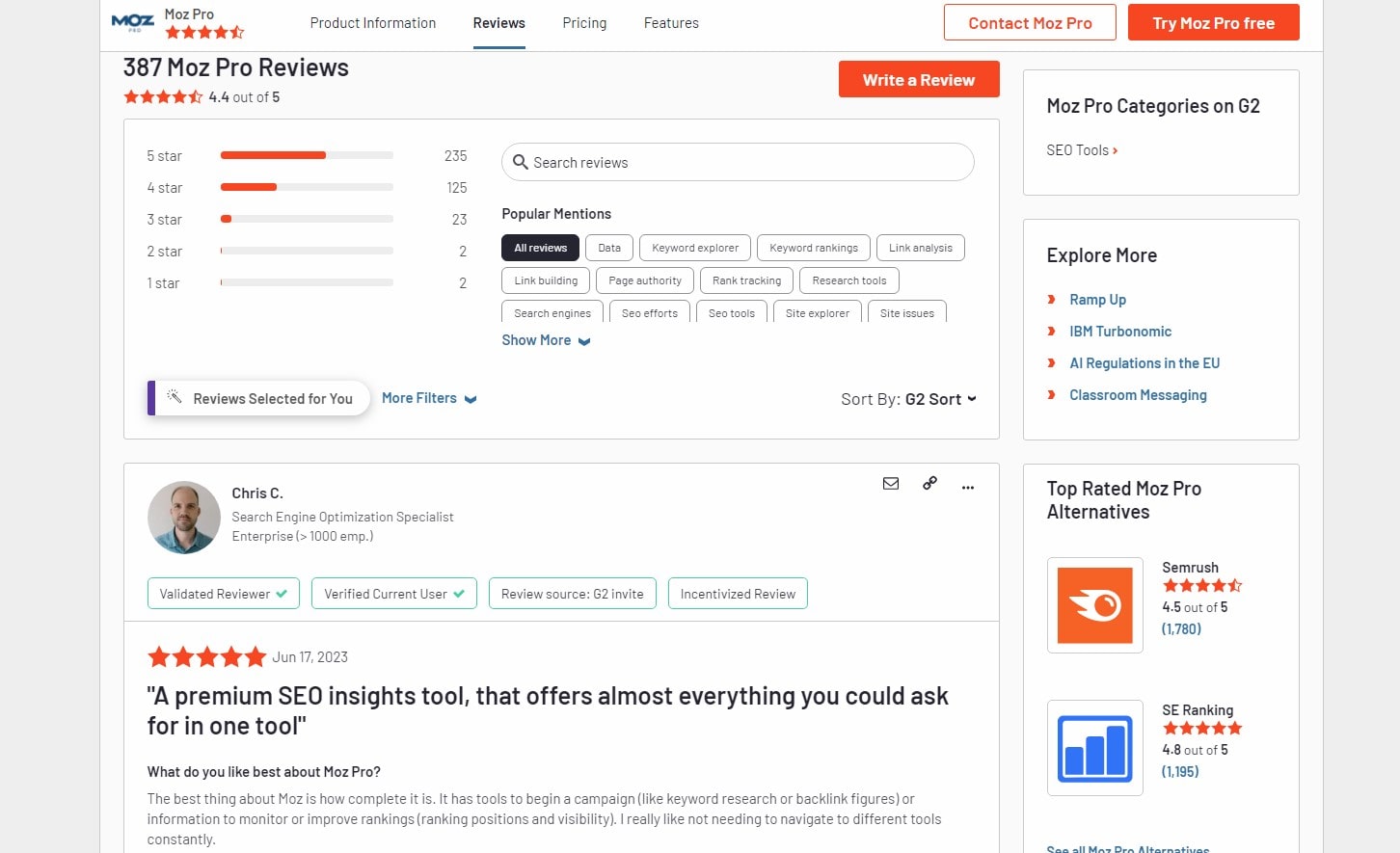Click reviewer name Chris C.
The width and height of the screenshot is (1400, 853).
[x=257, y=493]
